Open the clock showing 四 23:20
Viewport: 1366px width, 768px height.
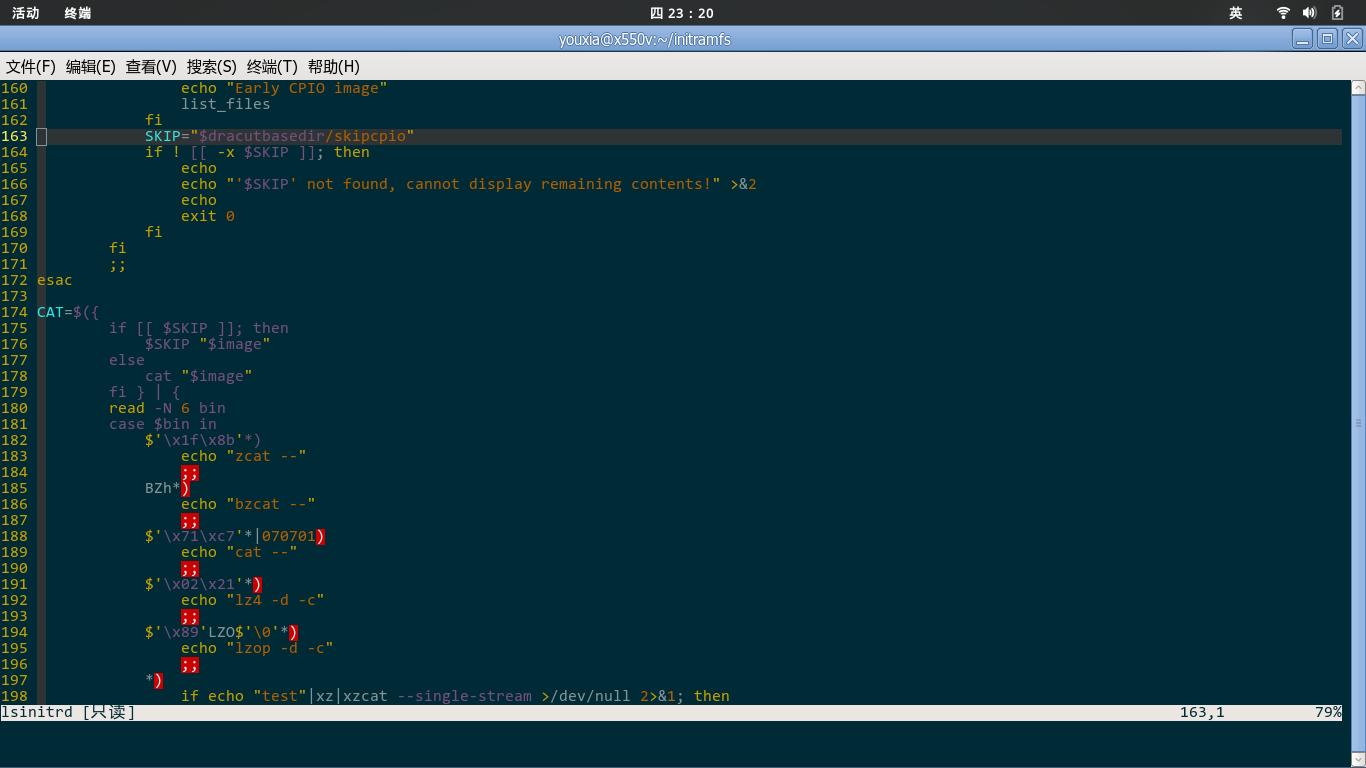pos(682,13)
